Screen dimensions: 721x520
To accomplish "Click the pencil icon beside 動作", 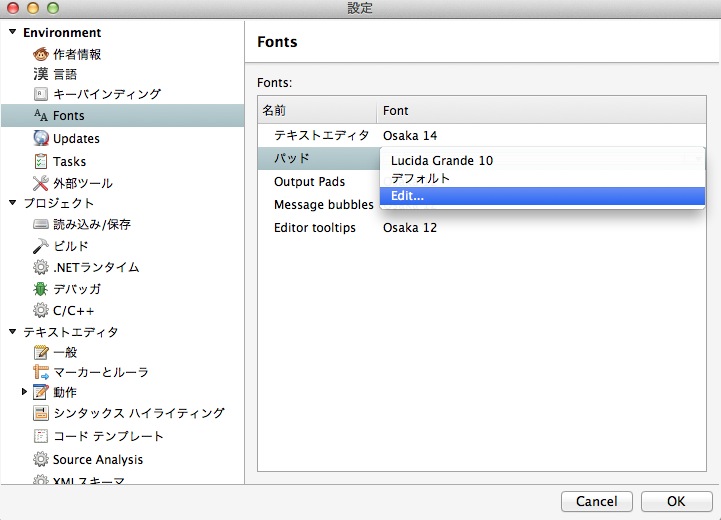I will point(40,392).
